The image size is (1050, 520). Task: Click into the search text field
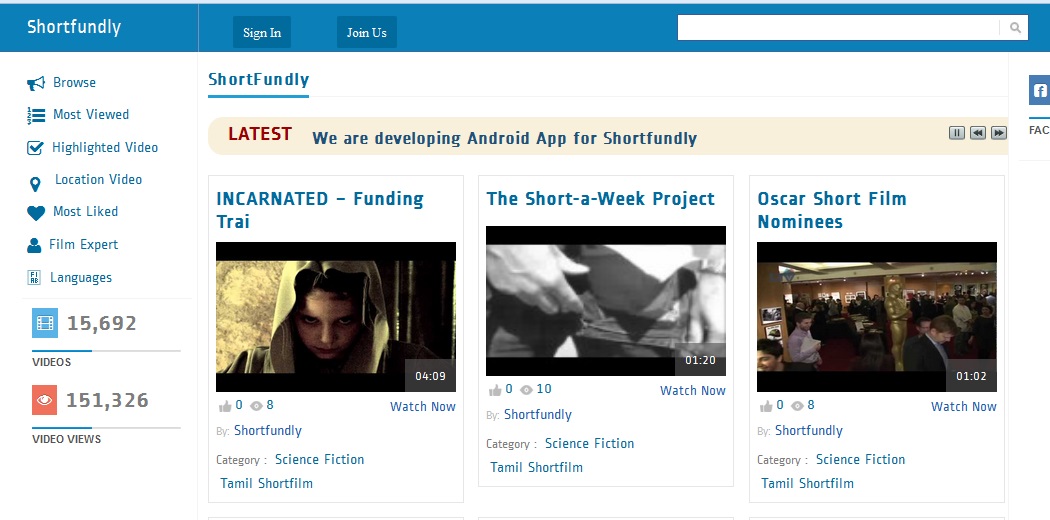point(838,28)
